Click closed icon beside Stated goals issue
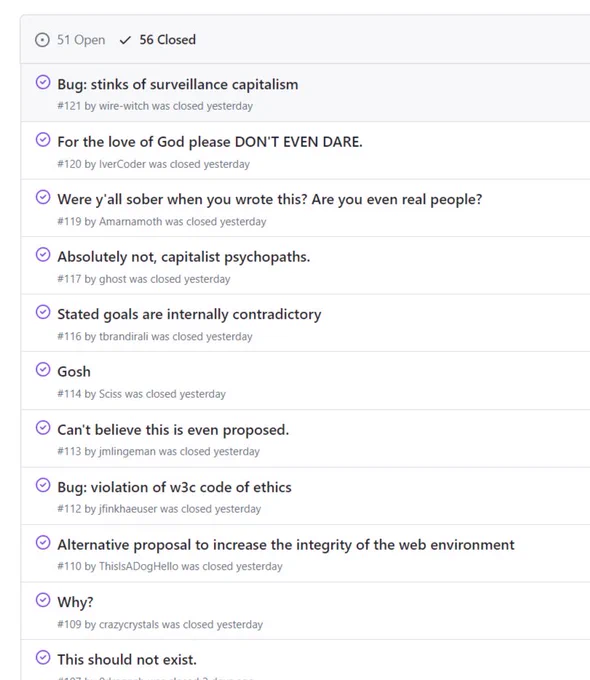 coord(43,312)
